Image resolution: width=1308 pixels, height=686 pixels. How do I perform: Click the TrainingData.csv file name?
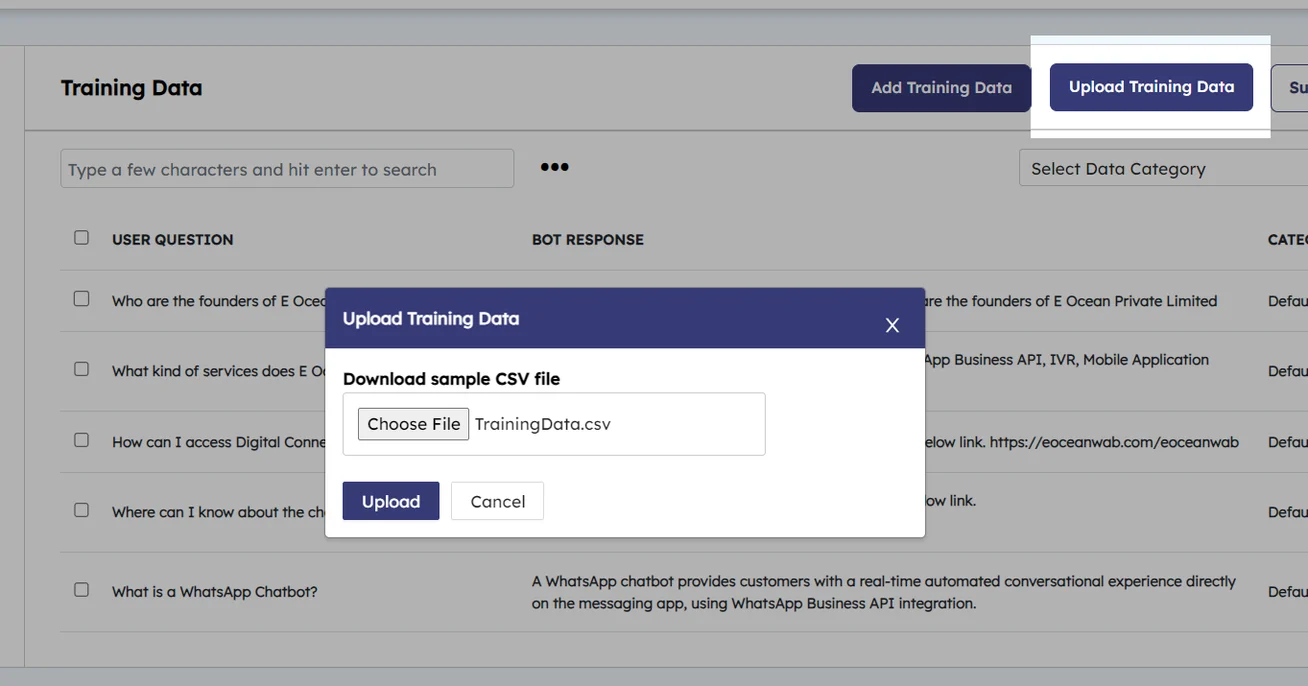[x=542, y=424]
